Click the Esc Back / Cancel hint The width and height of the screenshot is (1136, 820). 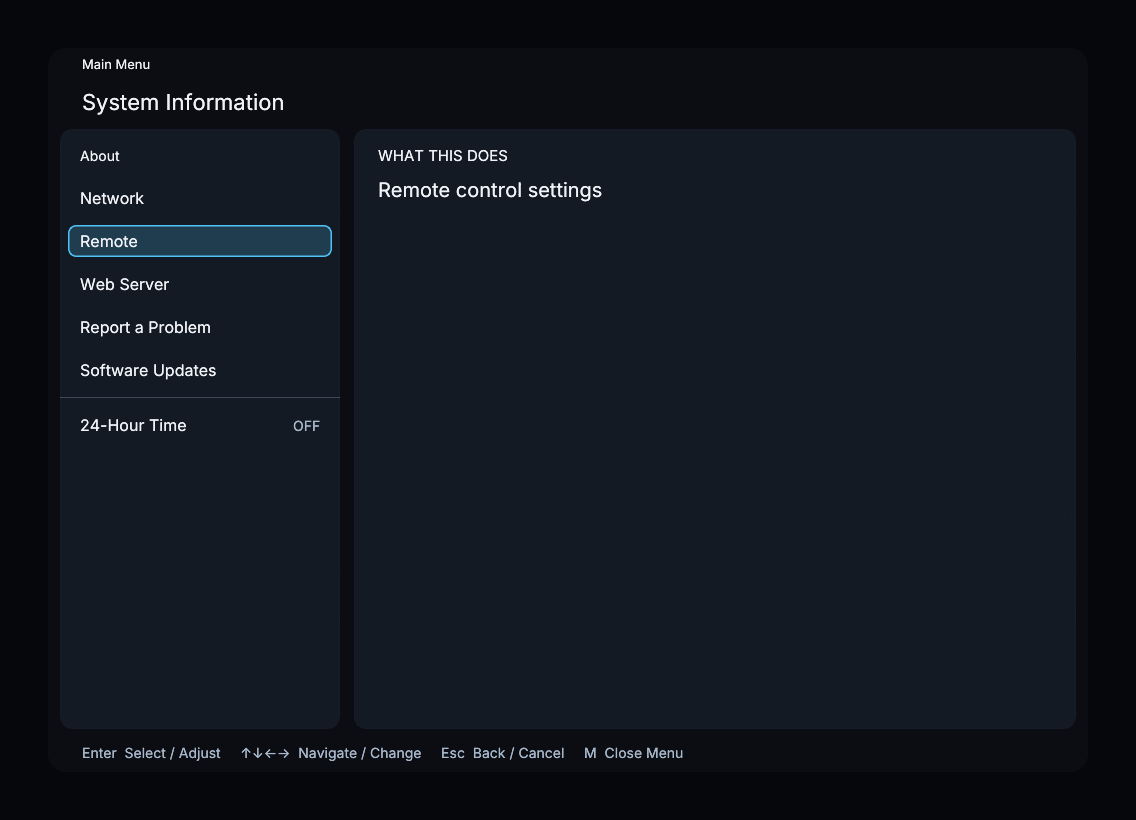click(502, 753)
